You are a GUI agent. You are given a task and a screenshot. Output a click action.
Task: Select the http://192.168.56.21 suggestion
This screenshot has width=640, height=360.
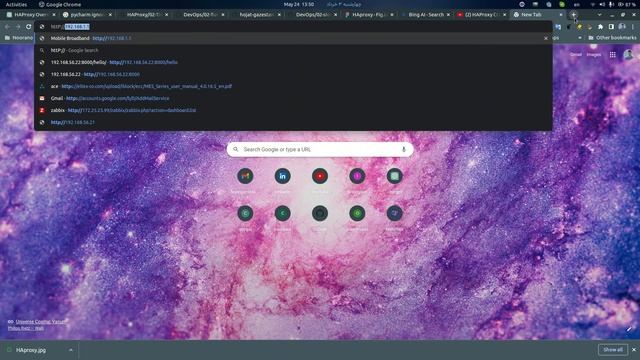[293, 122]
